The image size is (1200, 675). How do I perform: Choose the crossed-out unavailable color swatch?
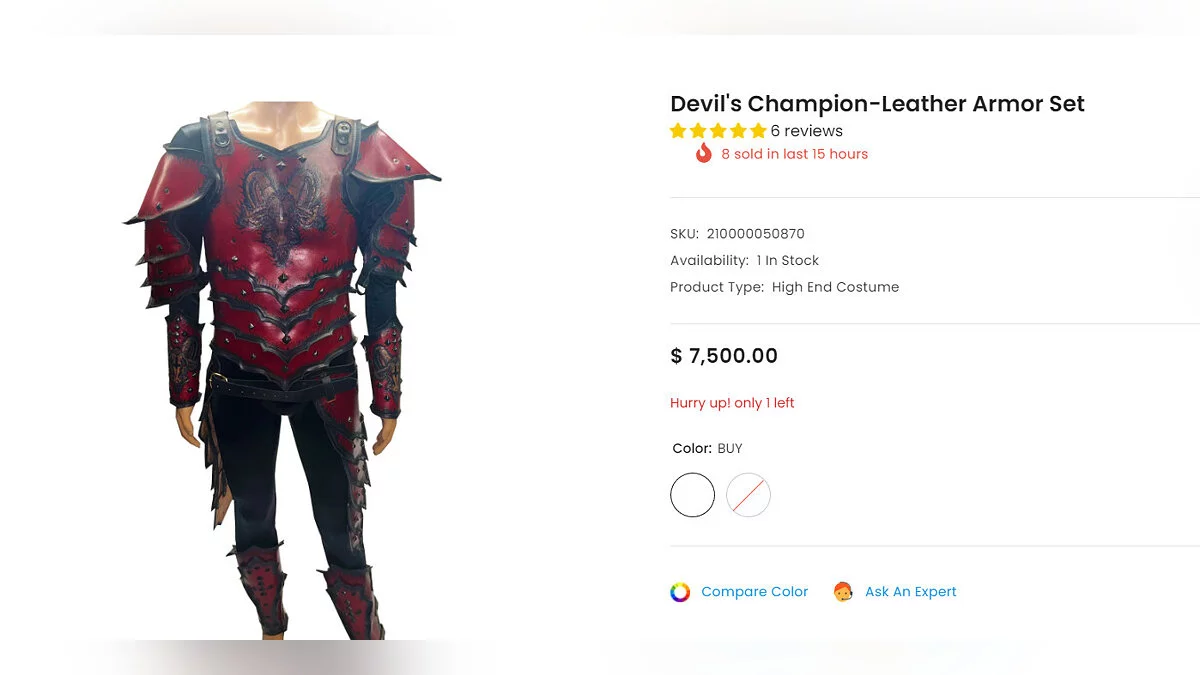[x=748, y=495]
